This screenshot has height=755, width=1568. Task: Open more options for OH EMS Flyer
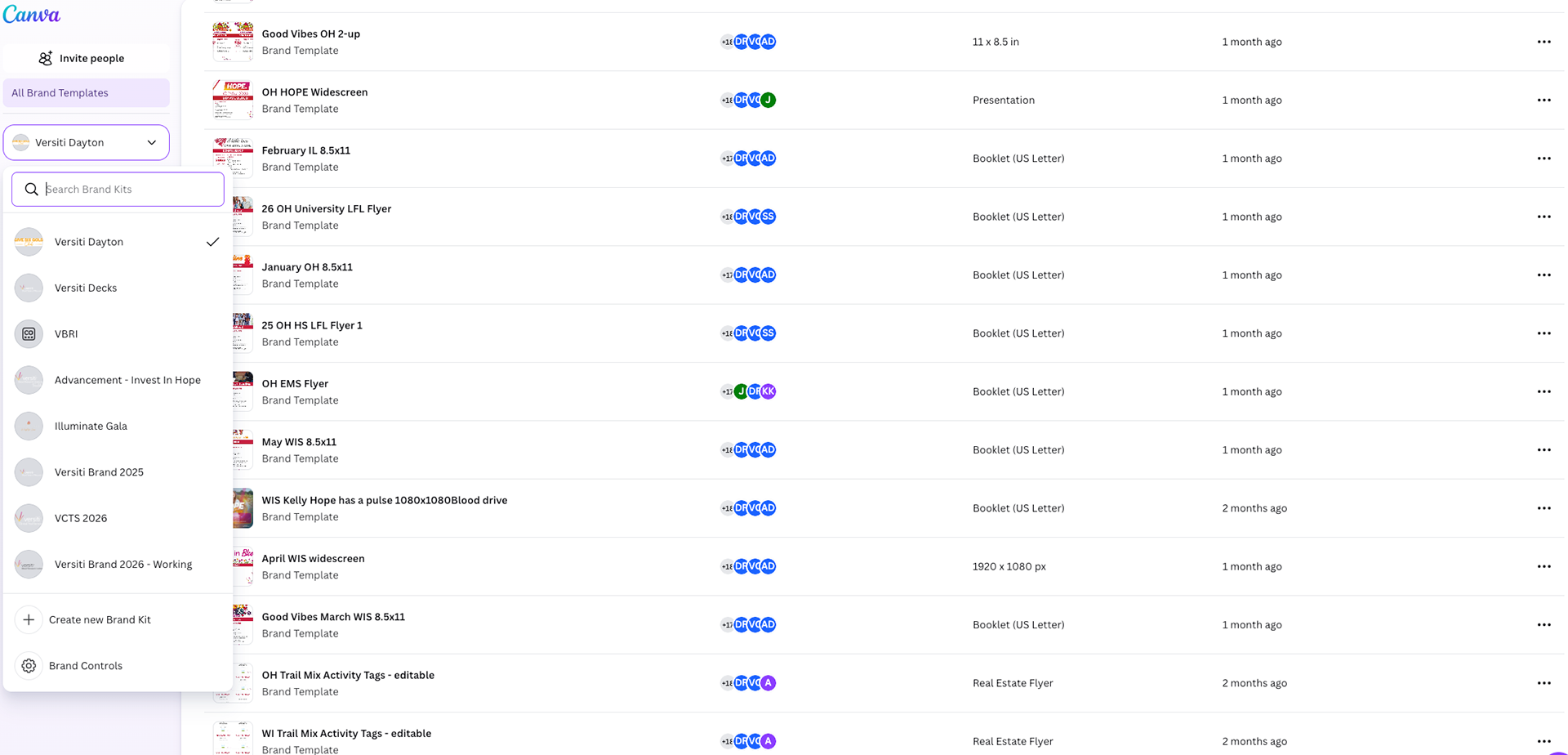coord(1543,391)
